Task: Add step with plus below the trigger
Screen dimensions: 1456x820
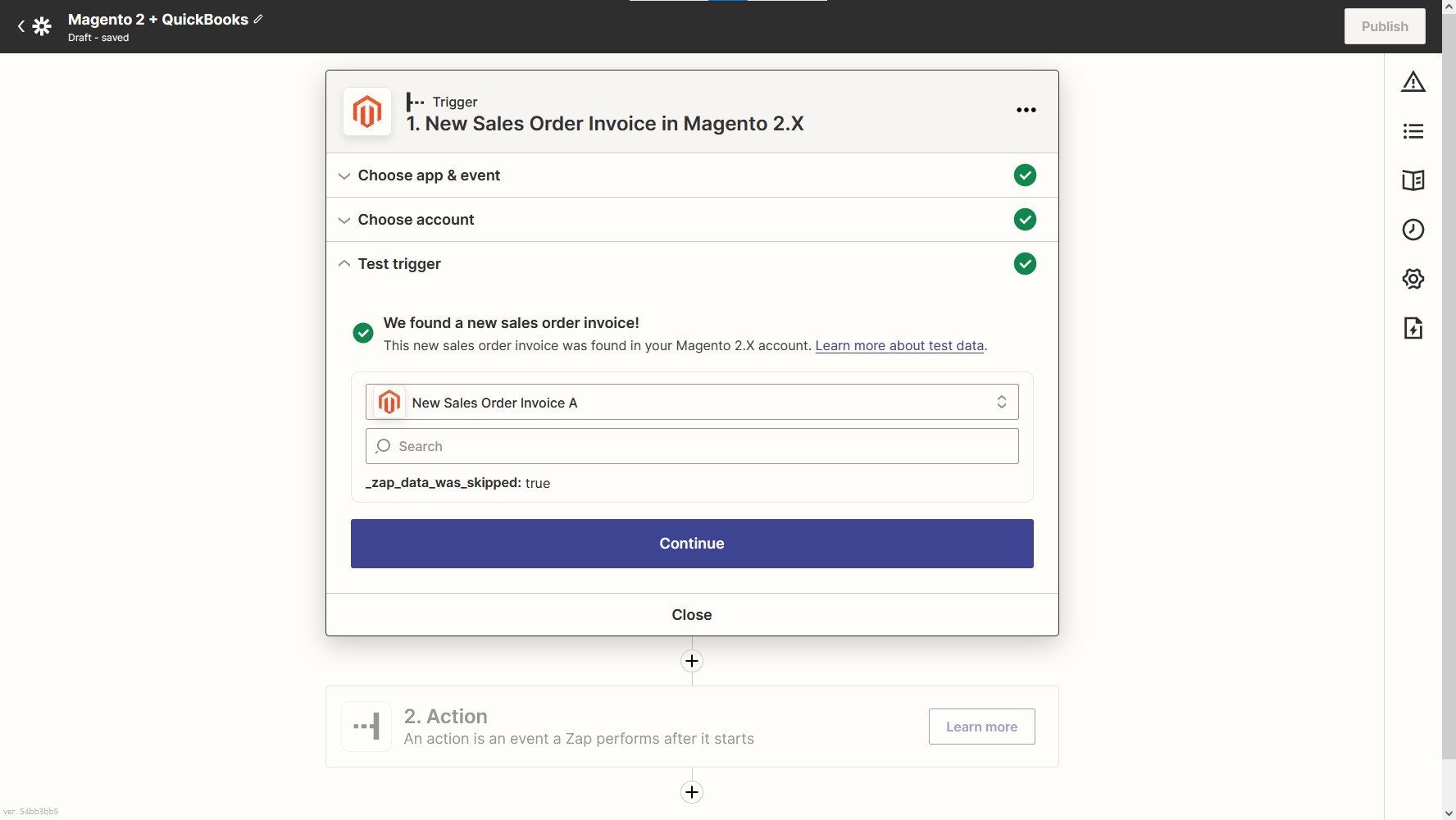Action: 692,661
